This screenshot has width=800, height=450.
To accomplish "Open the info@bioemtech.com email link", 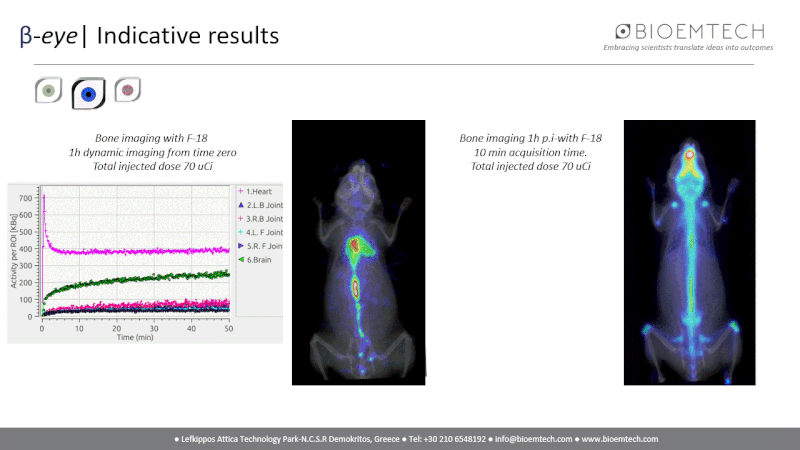I will coord(532,439).
